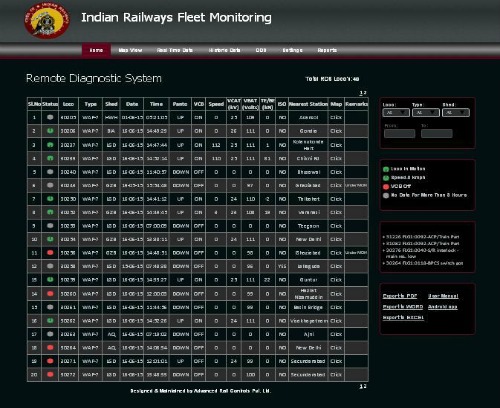Viewport: 500px width, 408px height.
Task: Click Export to WORD link
Action: click(x=403, y=307)
